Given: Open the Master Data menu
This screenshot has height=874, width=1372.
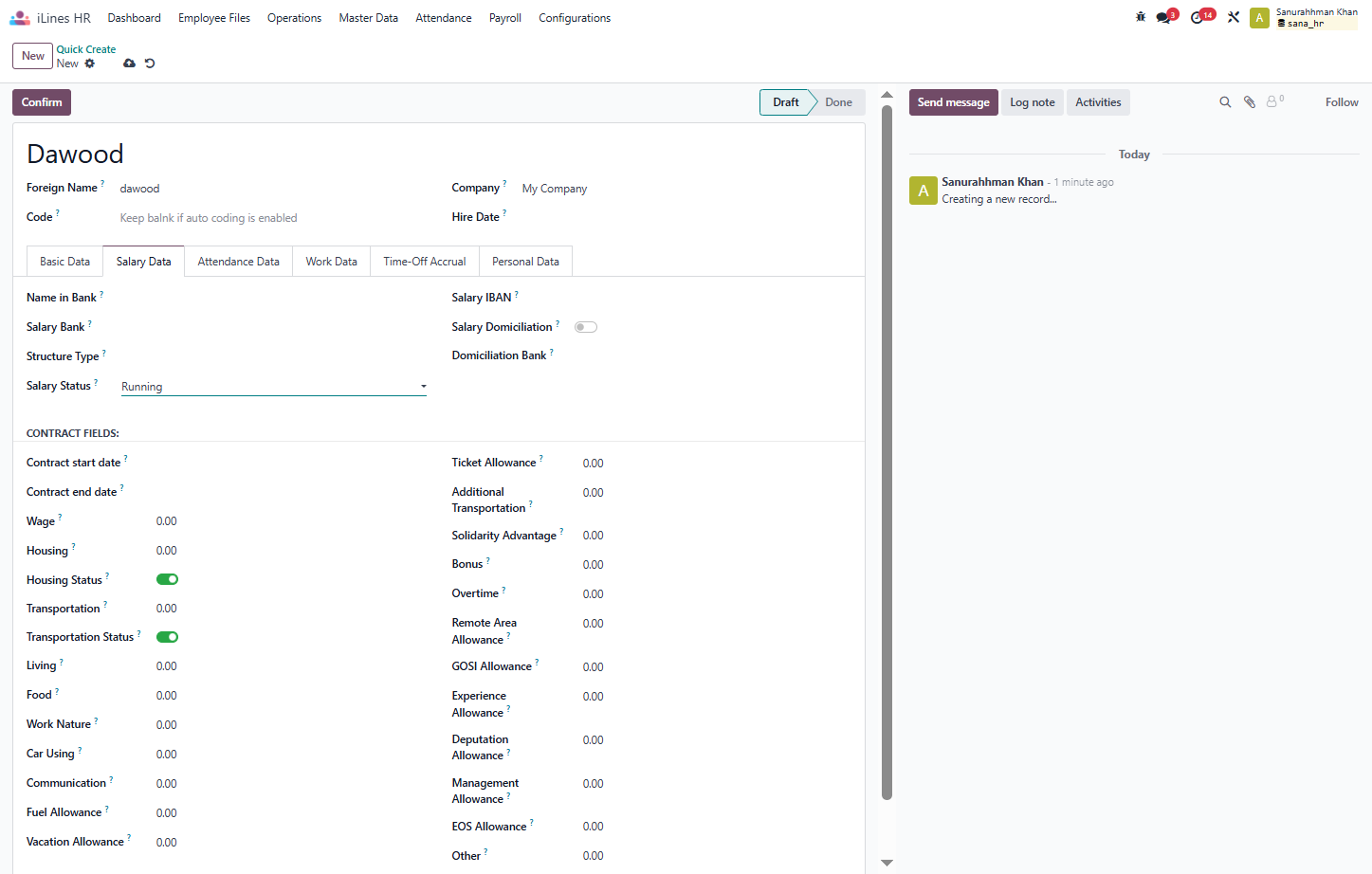Looking at the screenshot, I should click(368, 18).
